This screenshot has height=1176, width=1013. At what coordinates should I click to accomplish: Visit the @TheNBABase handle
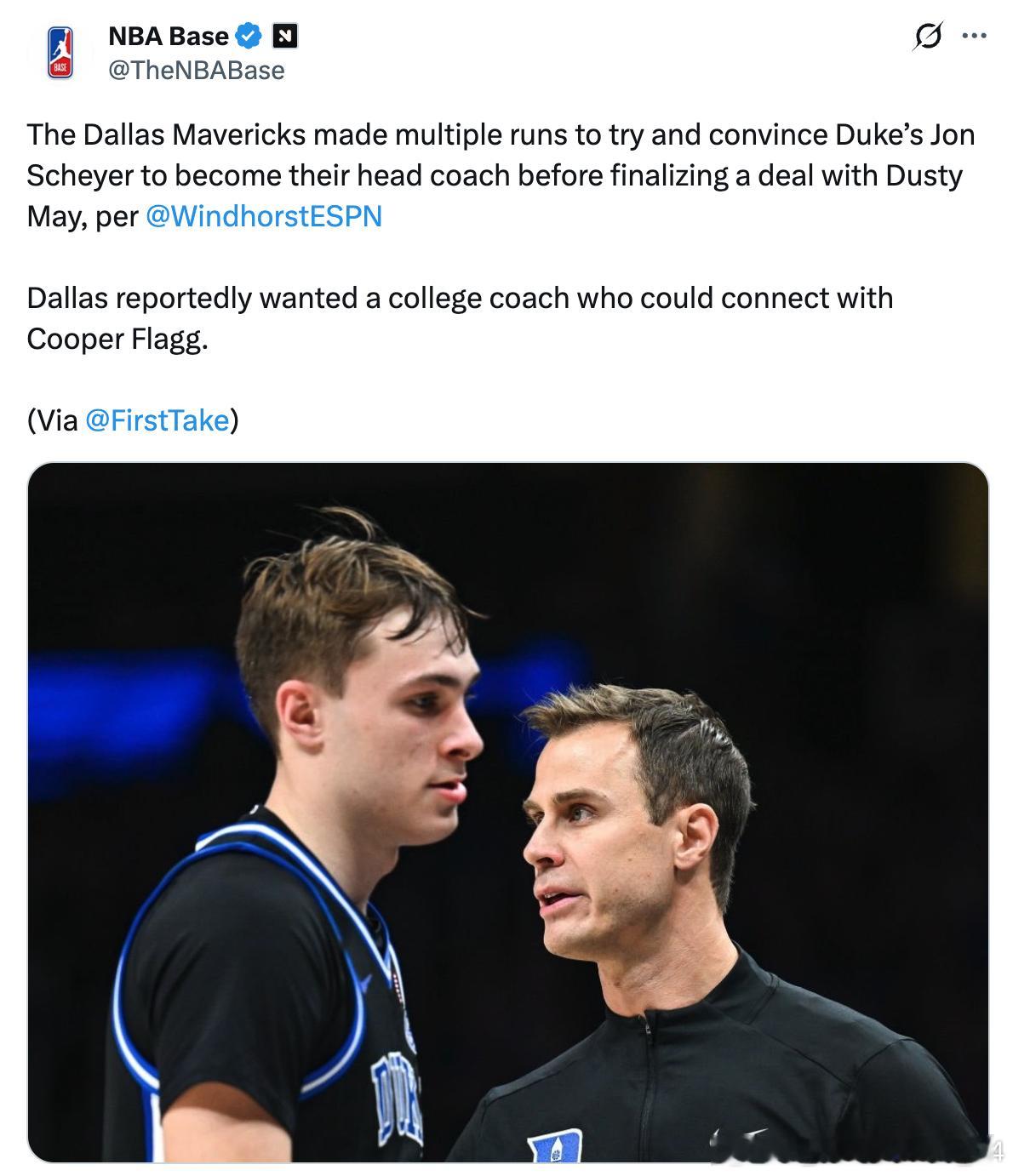click(x=197, y=71)
